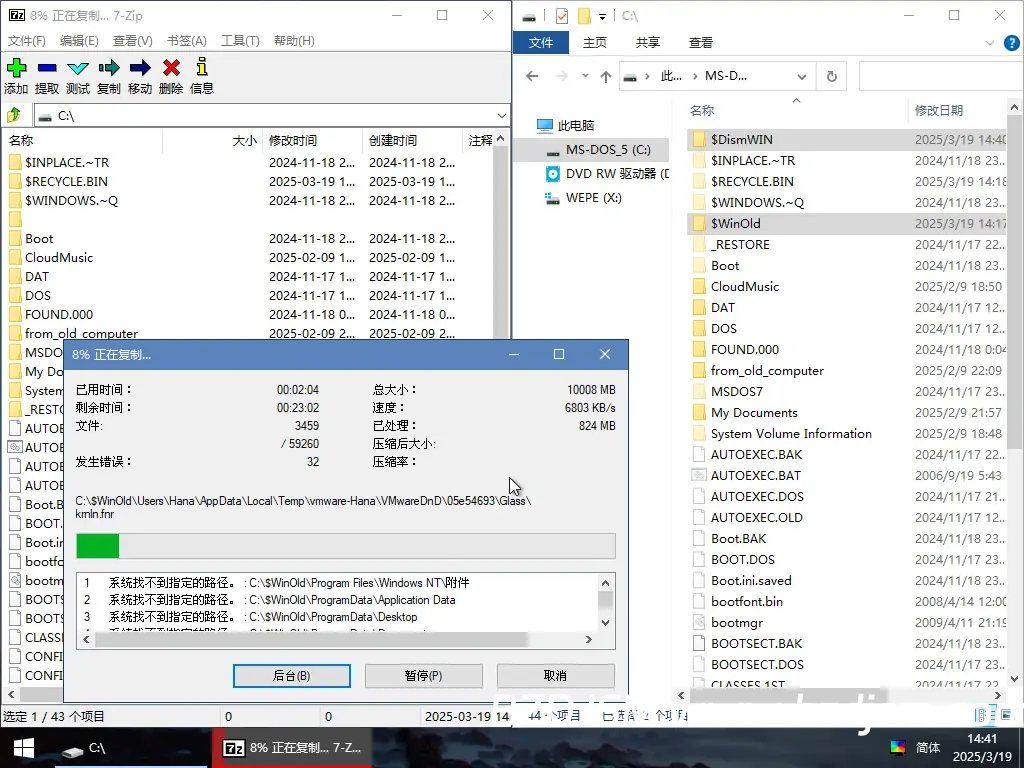Click the error list horizontal scrollbar
The image size is (1024, 768).
(x=311, y=640)
